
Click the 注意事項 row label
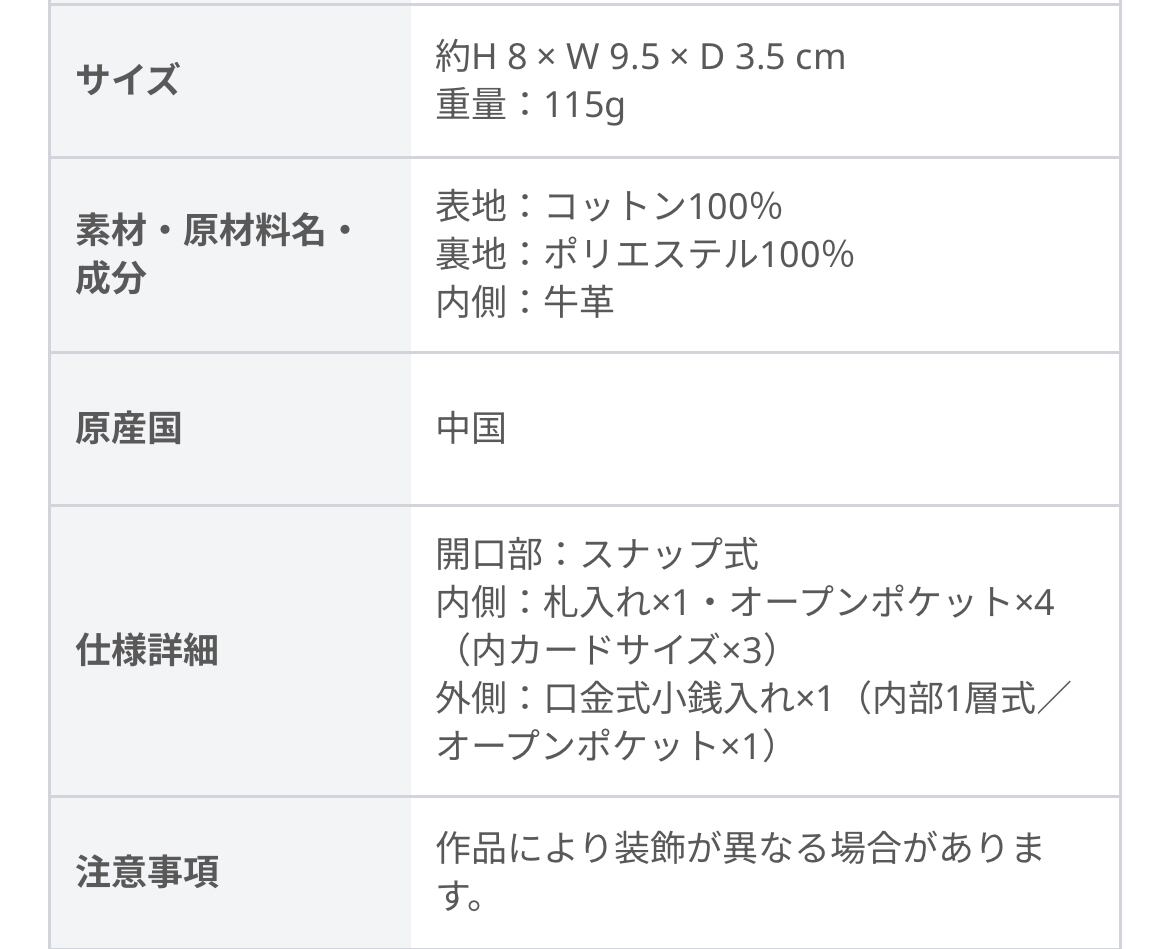click(x=146, y=871)
